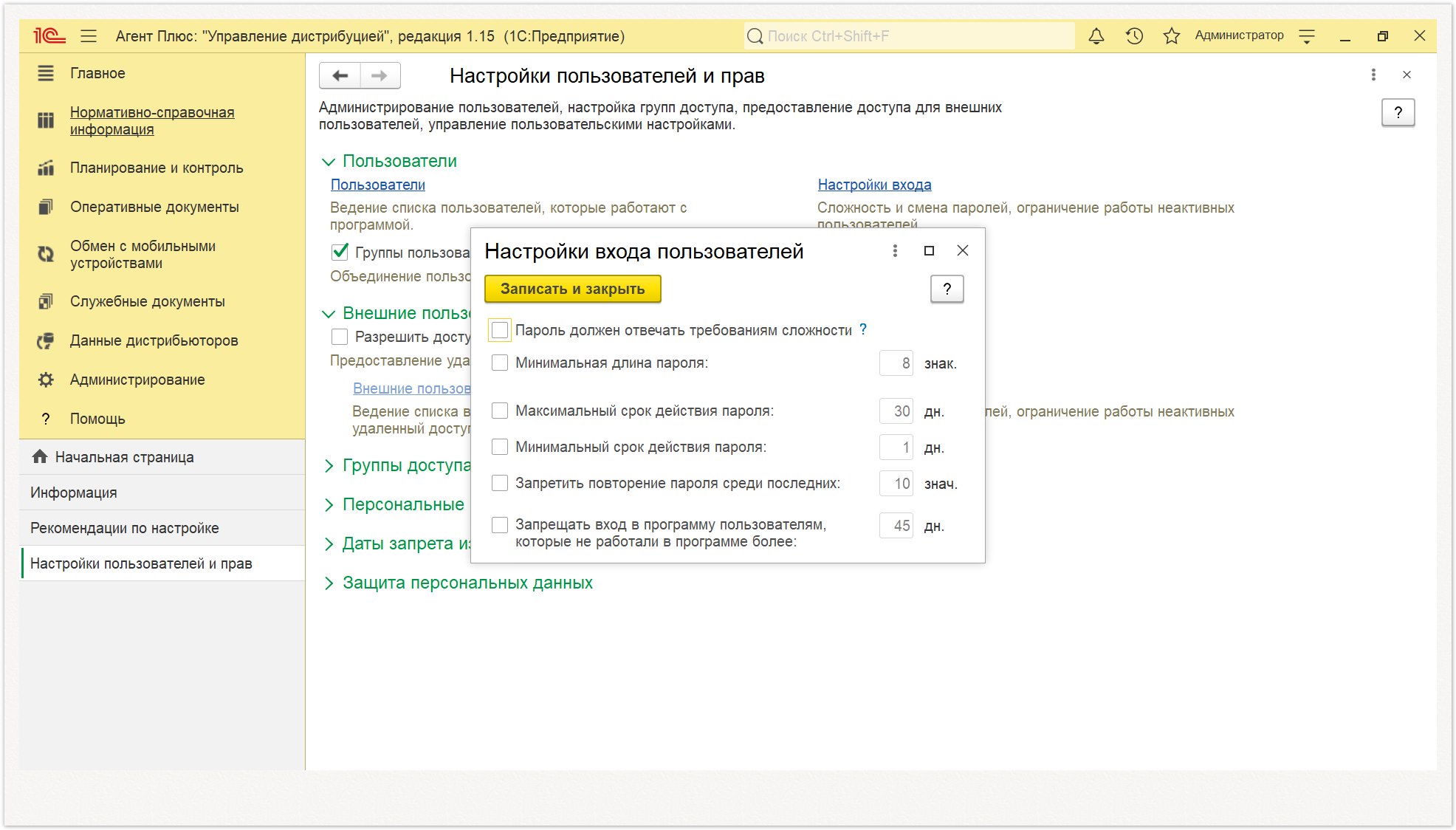Close the Настройки пользователей и прав page
The width and height of the screenshot is (1456, 830).
pyautogui.click(x=1407, y=75)
